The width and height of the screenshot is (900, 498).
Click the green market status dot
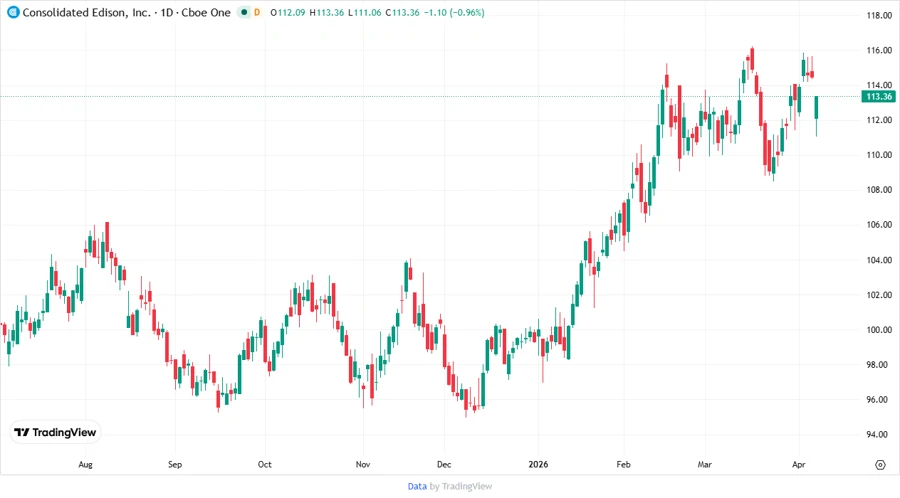pyautogui.click(x=244, y=13)
